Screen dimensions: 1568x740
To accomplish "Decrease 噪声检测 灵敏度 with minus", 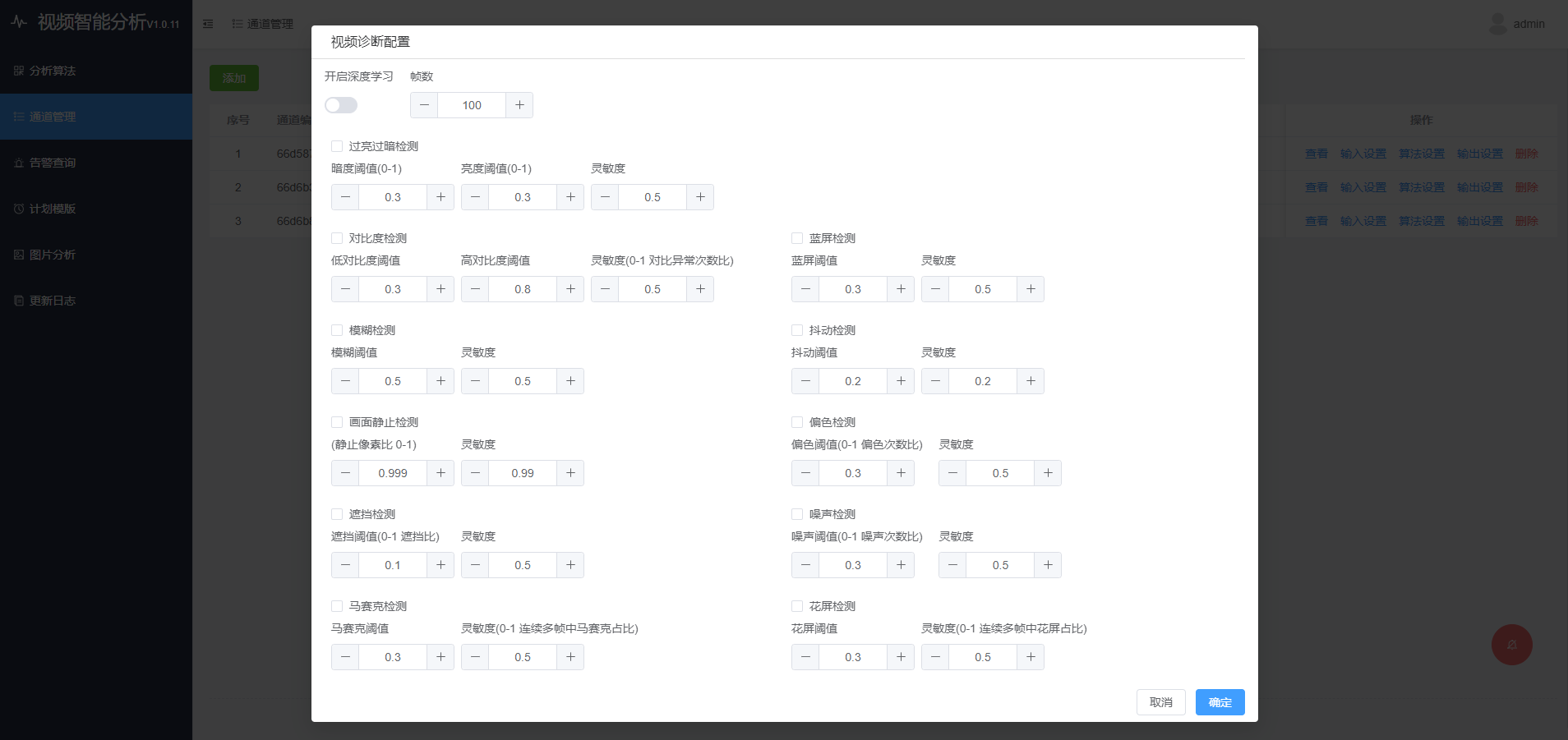I will click(x=952, y=565).
